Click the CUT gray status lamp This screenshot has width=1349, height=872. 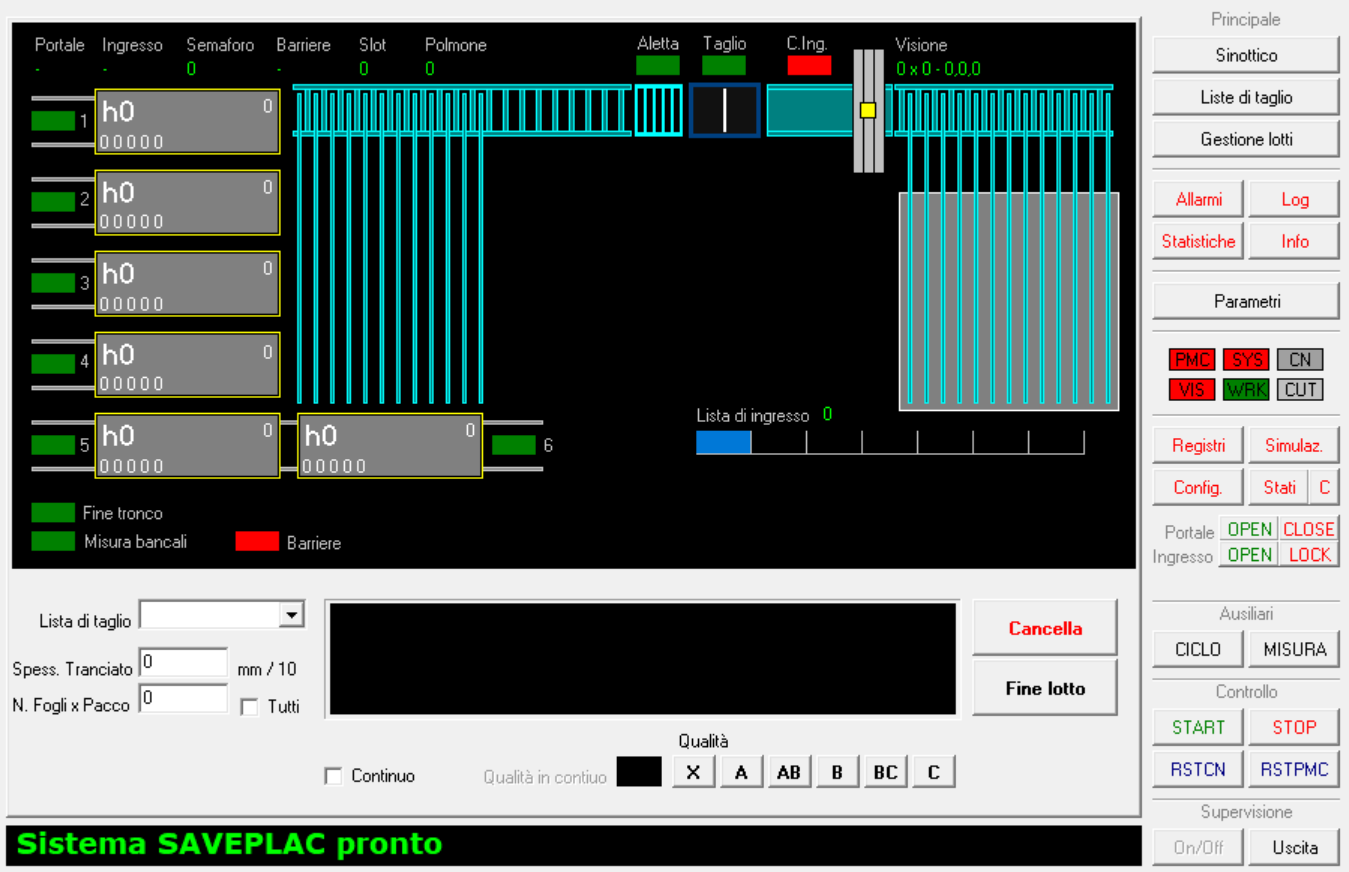point(1300,390)
